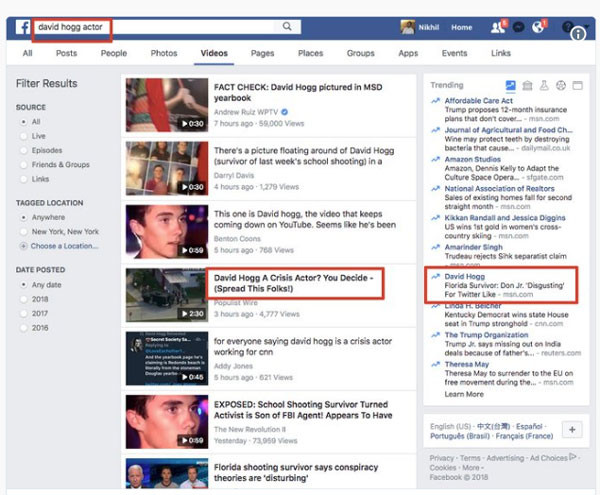Click the search magnifier icon
600x495 pixels.
click(287, 26)
